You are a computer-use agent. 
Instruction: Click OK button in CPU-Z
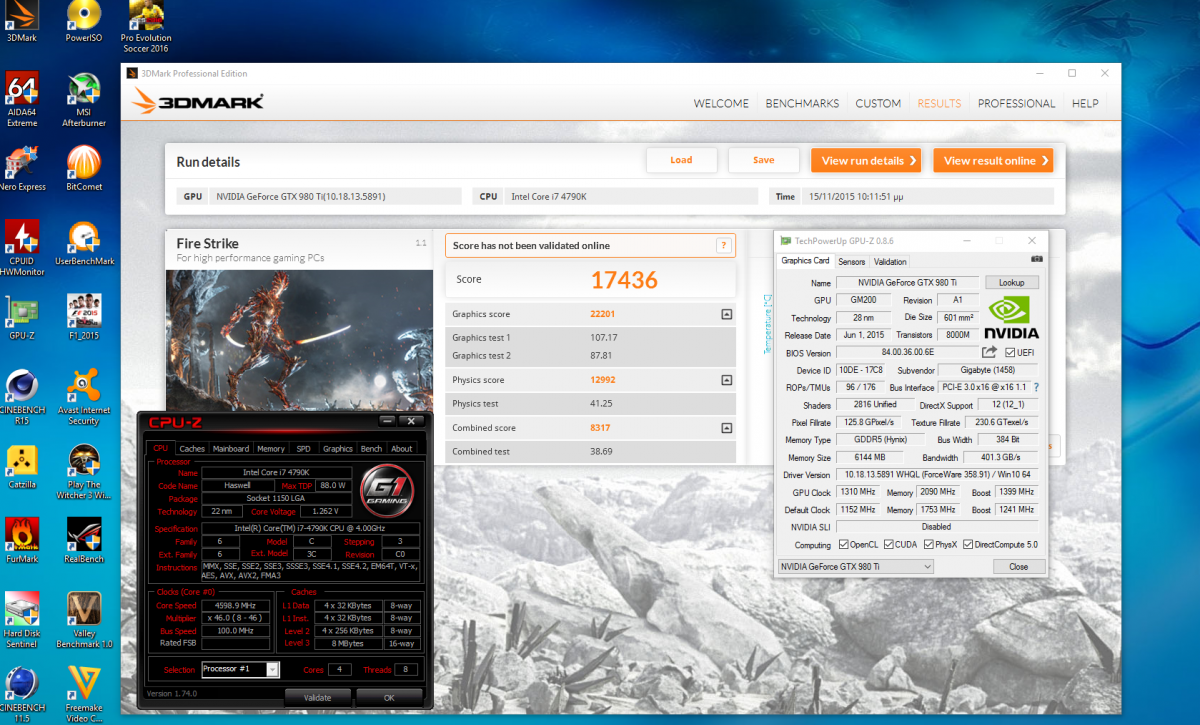pos(389,697)
